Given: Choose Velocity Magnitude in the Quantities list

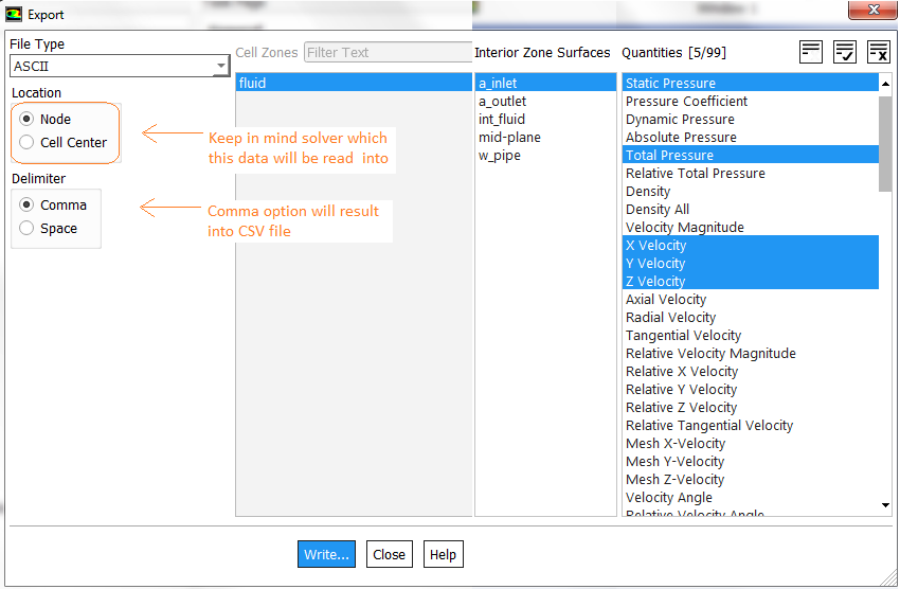Looking at the screenshot, I should [x=684, y=227].
